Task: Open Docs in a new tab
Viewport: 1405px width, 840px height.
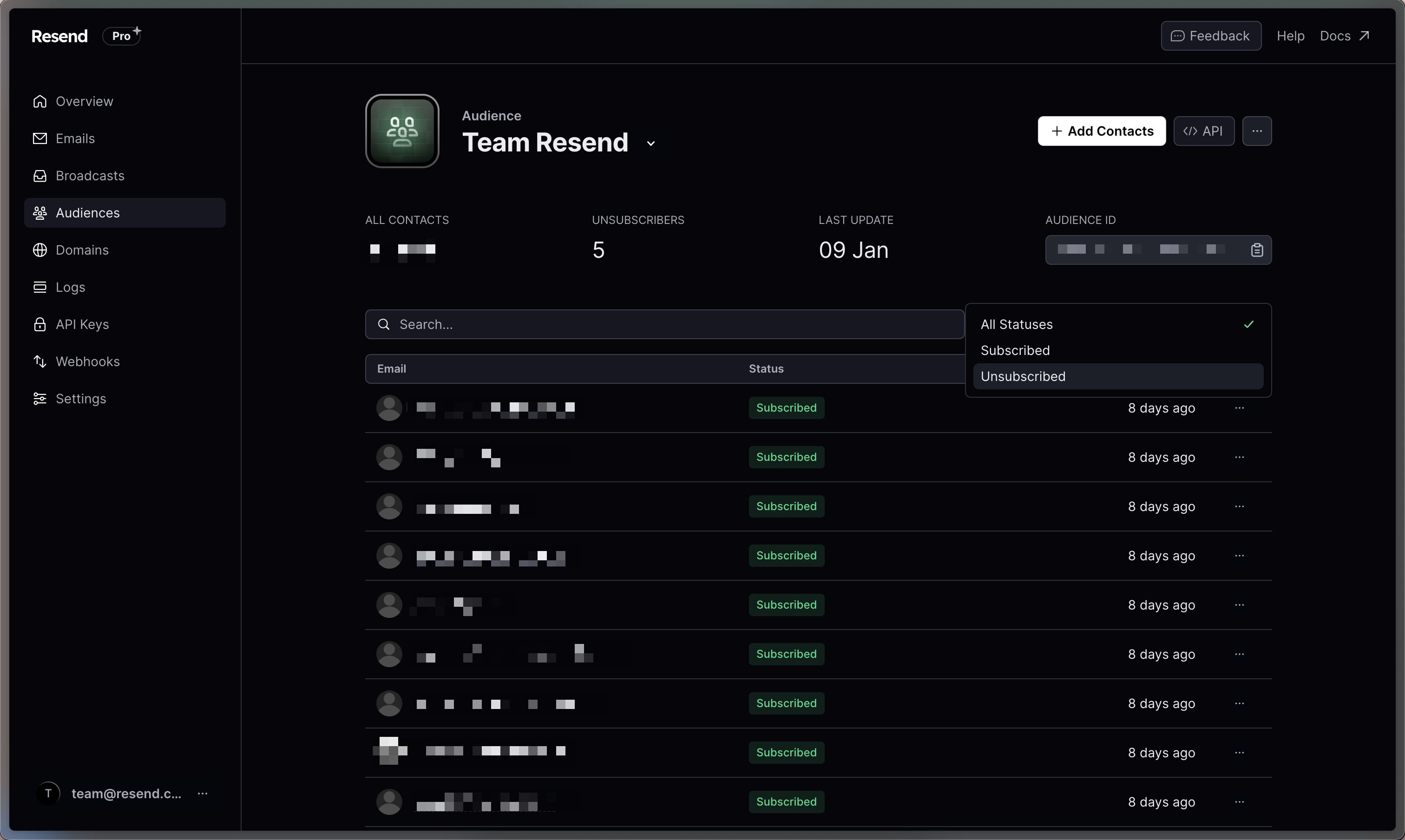Action: pyautogui.click(x=1345, y=36)
